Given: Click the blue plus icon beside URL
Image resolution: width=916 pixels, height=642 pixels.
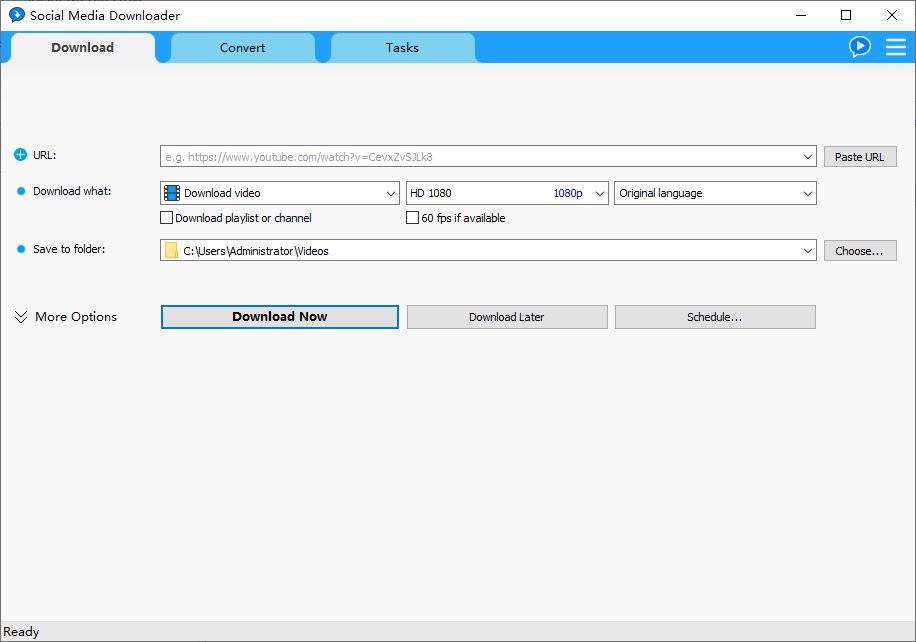Looking at the screenshot, I should (20, 155).
